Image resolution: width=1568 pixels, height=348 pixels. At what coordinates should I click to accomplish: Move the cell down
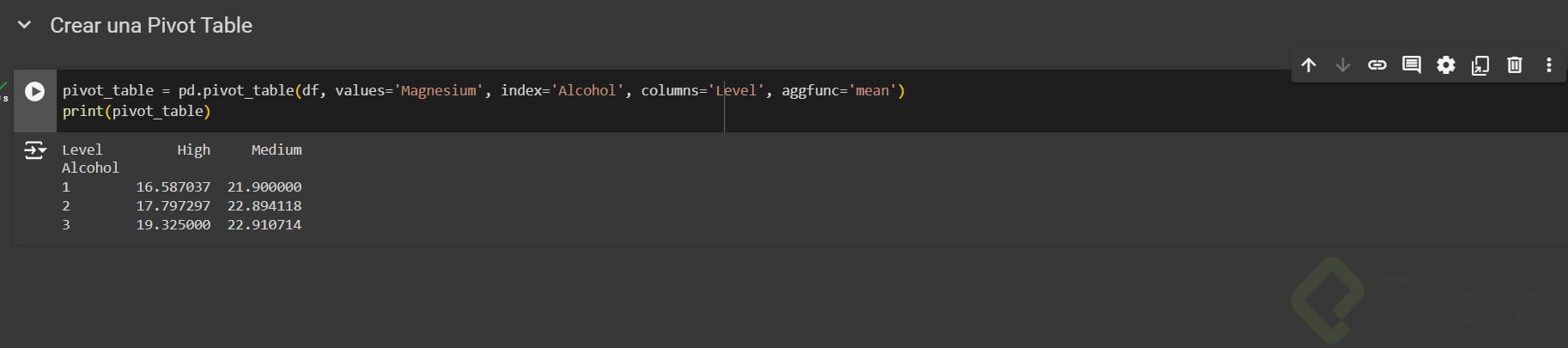coord(1343,65)
